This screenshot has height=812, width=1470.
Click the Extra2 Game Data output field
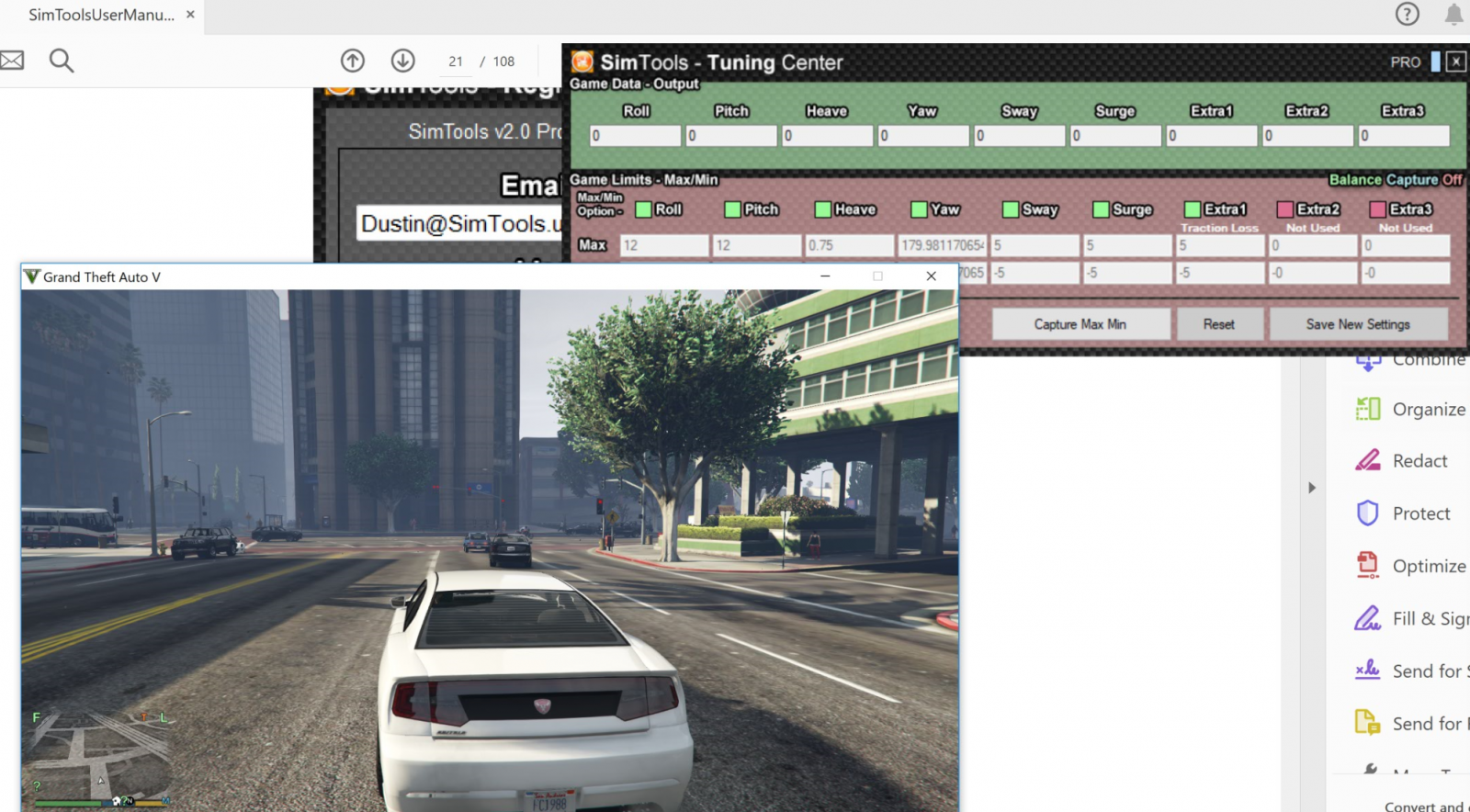click(1307, 136)
